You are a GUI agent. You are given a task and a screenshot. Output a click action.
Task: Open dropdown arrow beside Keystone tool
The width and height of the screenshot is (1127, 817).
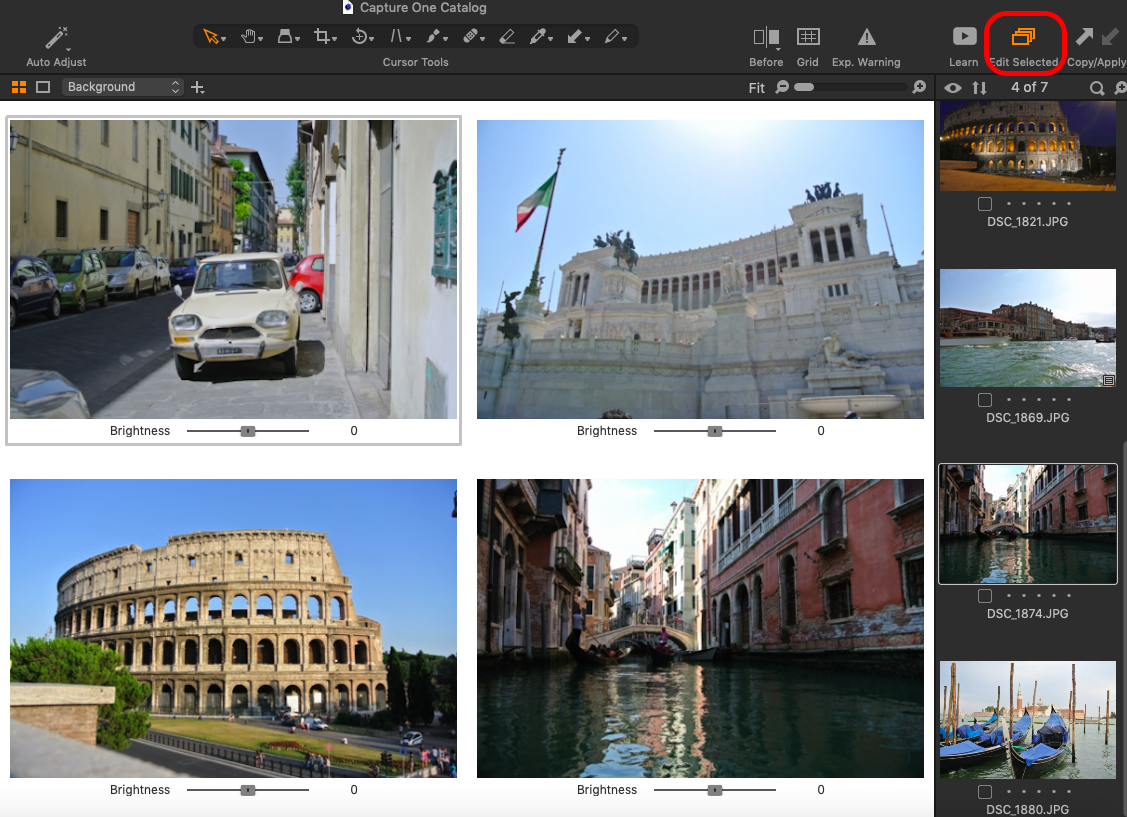[x=408, y=39]
